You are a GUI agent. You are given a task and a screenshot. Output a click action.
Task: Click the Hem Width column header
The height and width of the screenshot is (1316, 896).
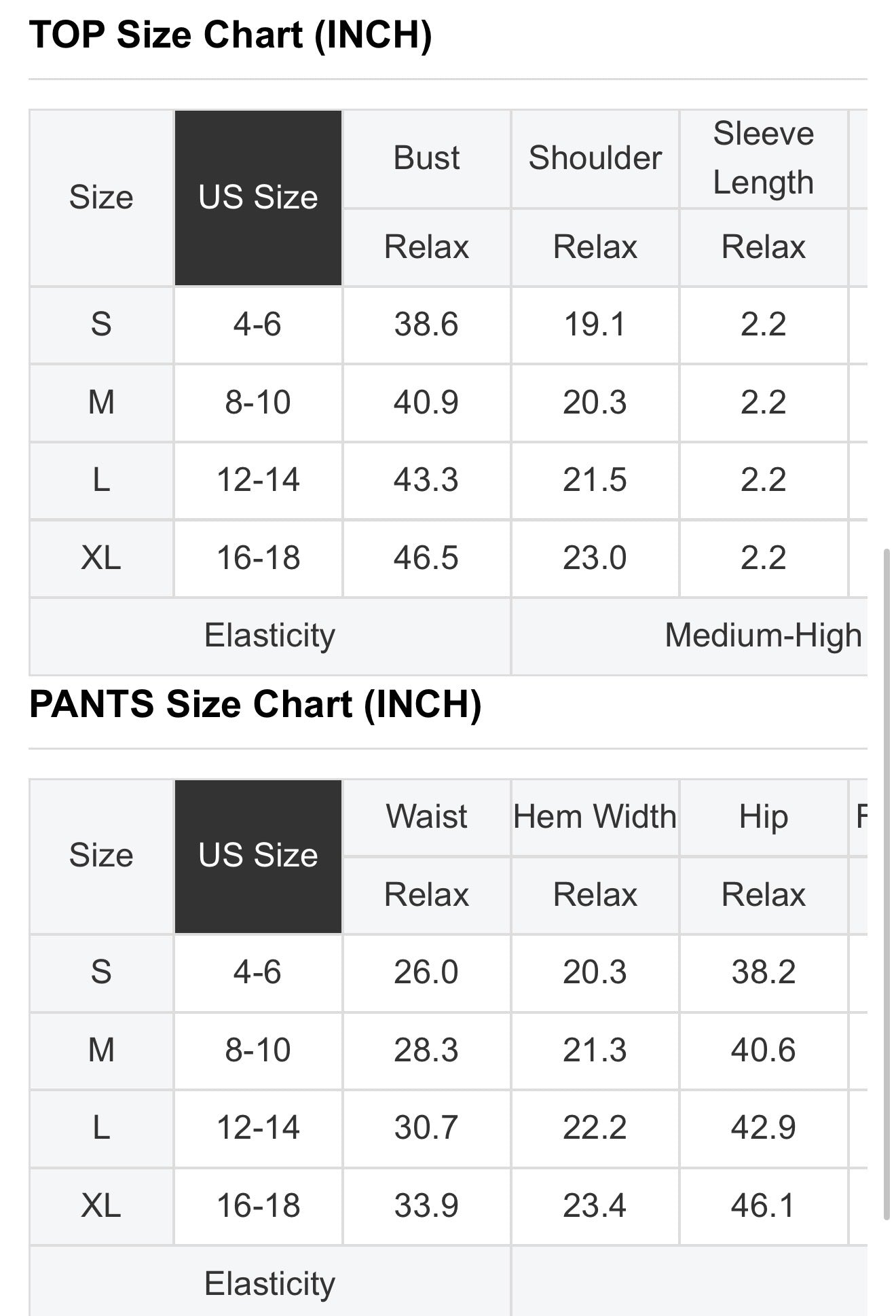point(595,816)
